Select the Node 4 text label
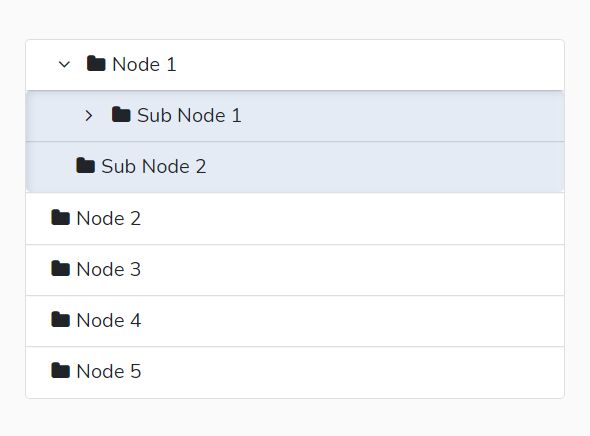The width and height of the screenshot is (590, 436). click(109, 321)
